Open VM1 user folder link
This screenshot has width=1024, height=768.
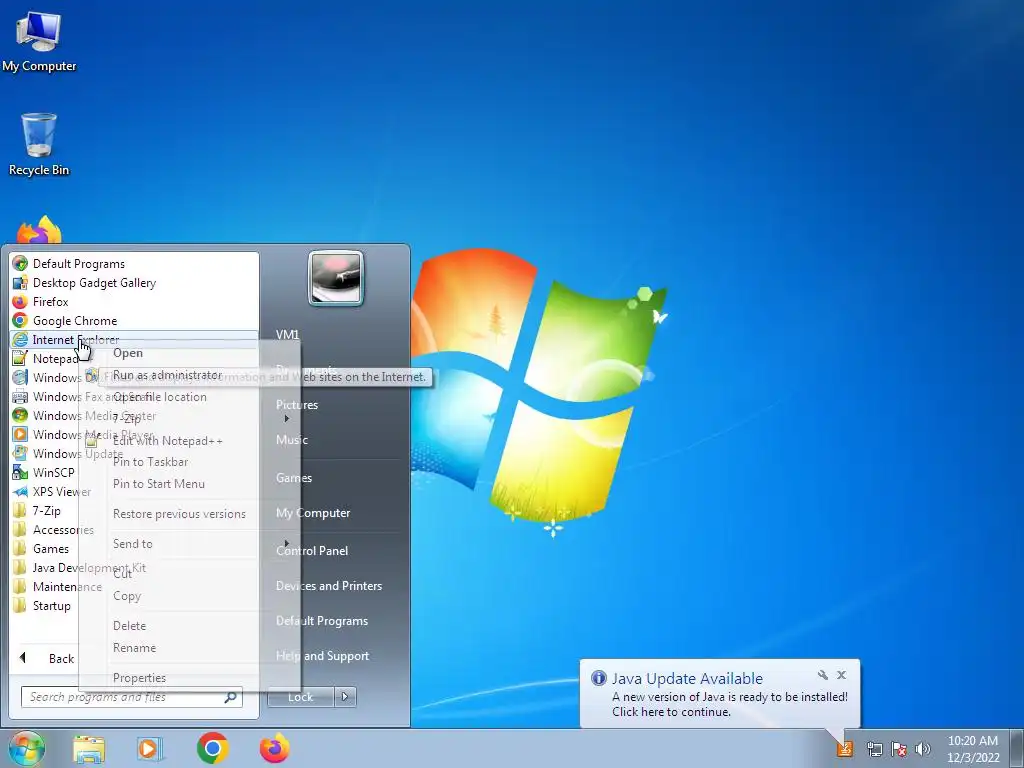(287, 334)
